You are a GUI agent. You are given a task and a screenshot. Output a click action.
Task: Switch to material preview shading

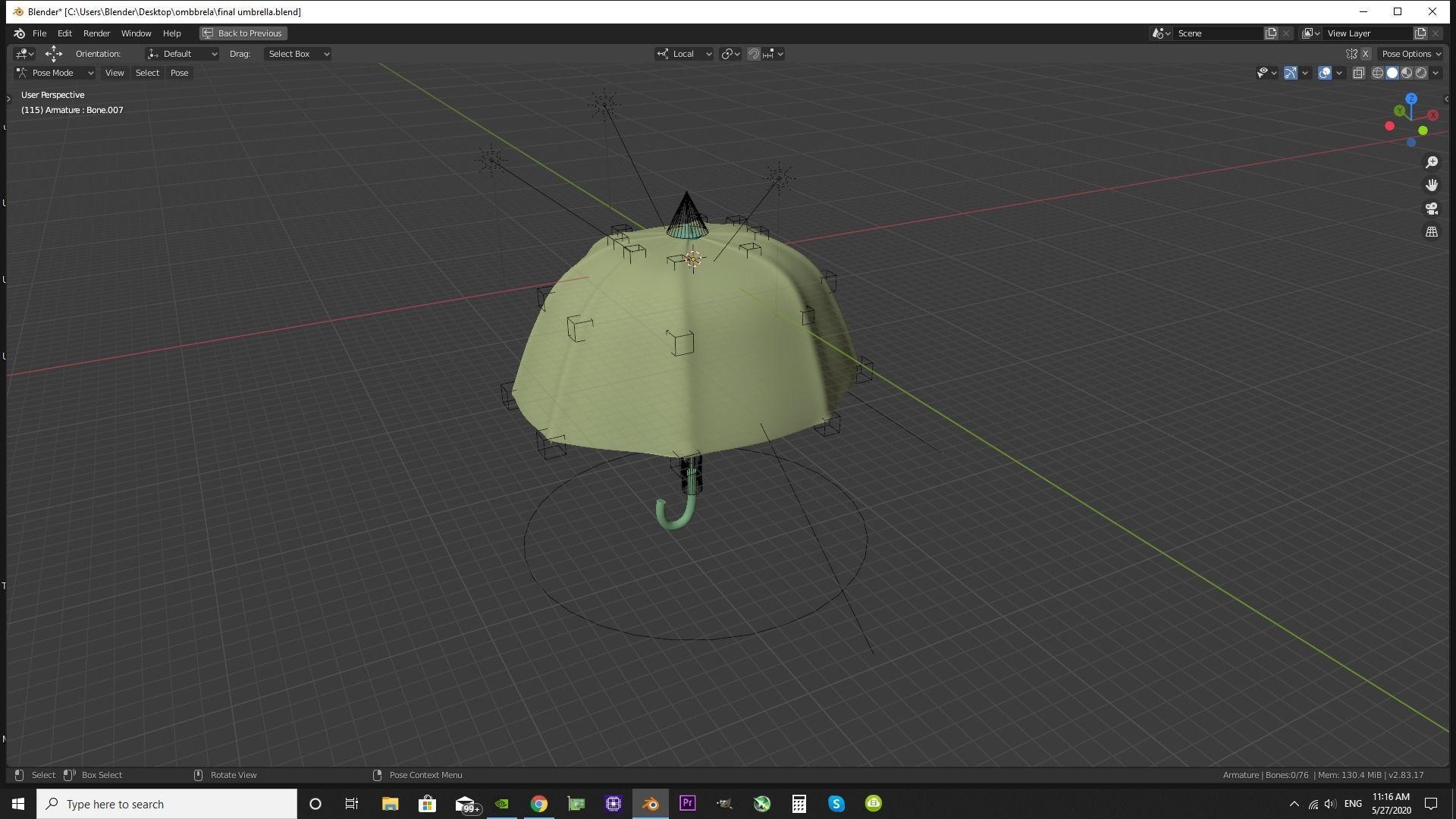click(x=1407, y=73)
